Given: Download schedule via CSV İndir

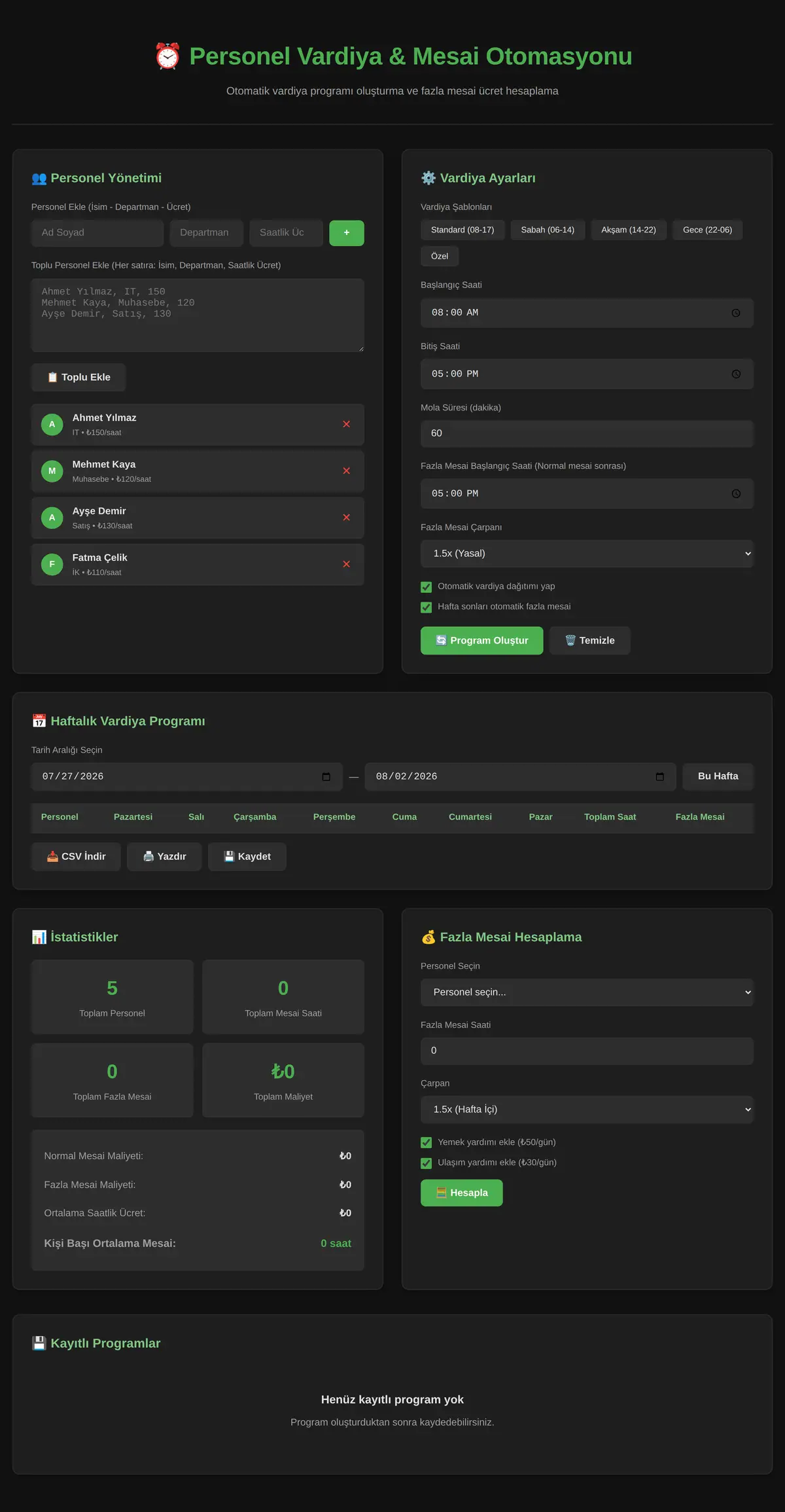Looking at the screenshot, I should 76,857.
